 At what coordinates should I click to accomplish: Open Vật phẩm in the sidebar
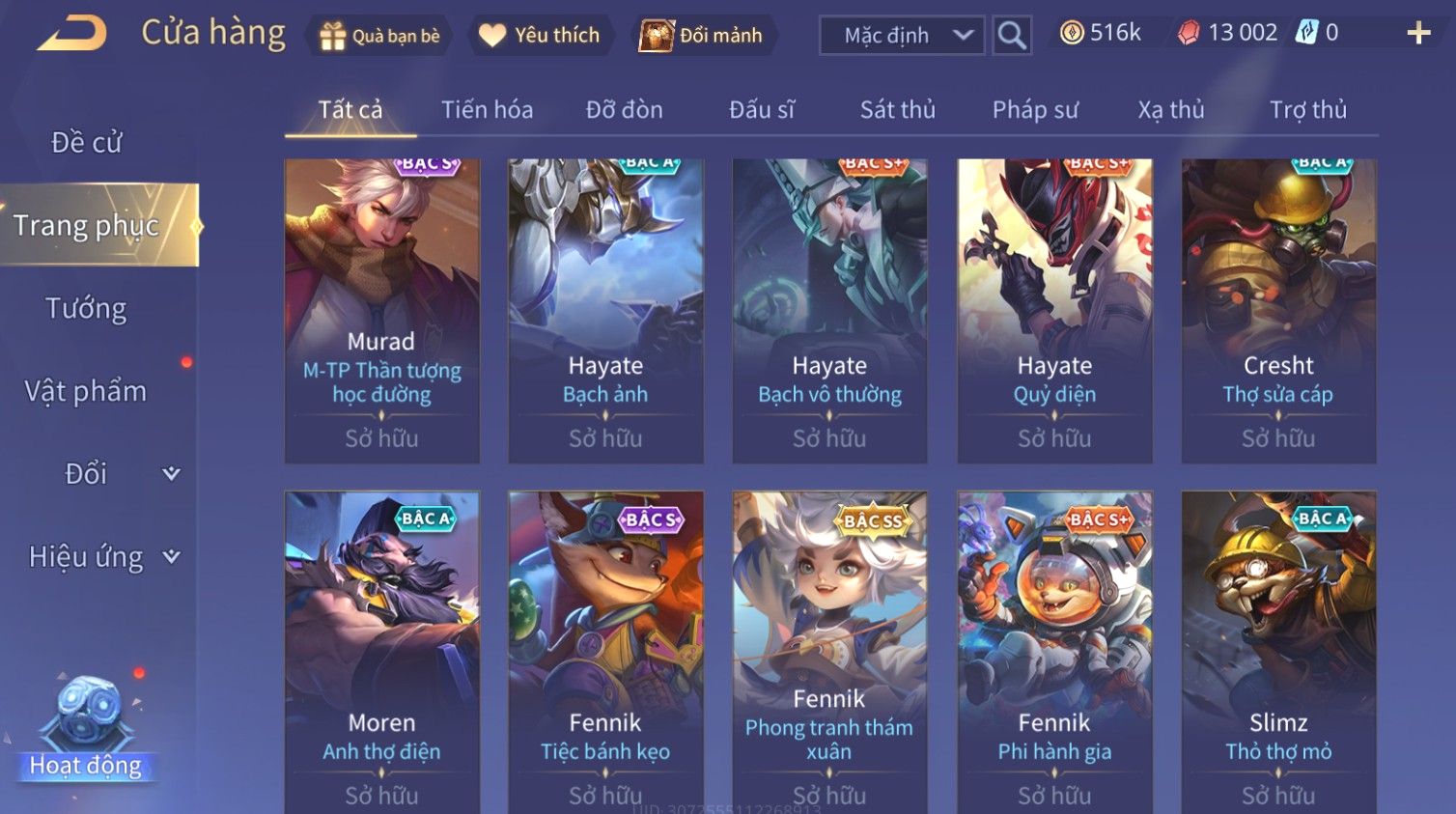[86, 391]
